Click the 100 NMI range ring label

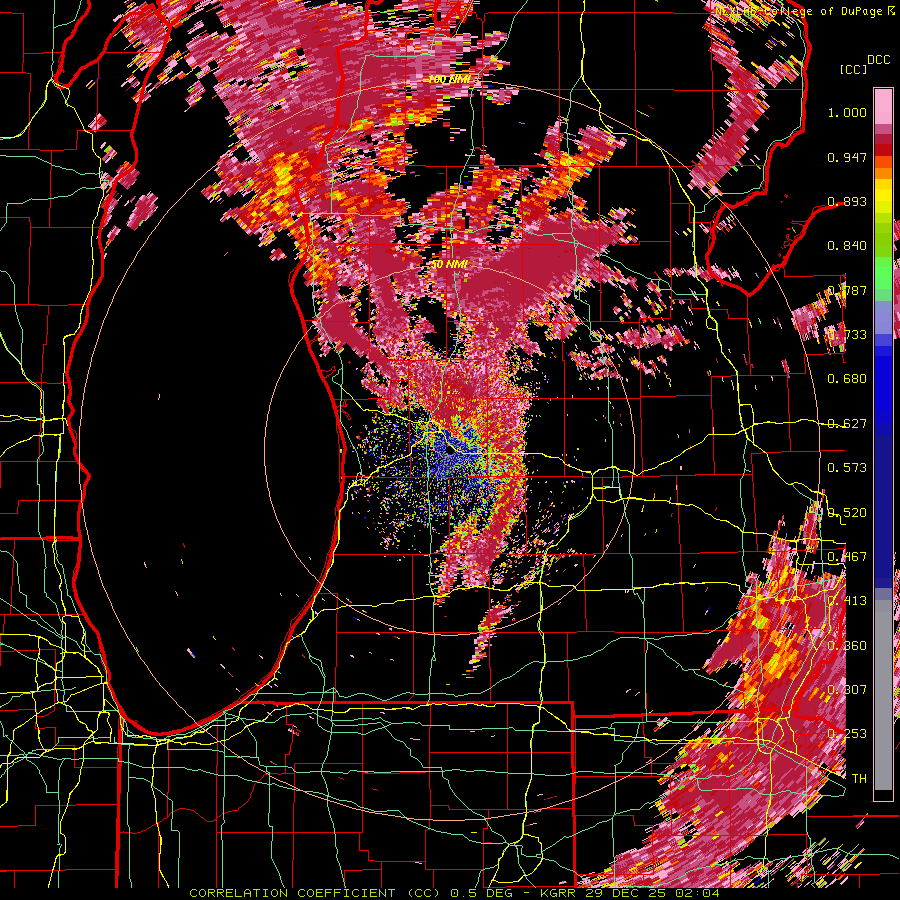[449, 79]
